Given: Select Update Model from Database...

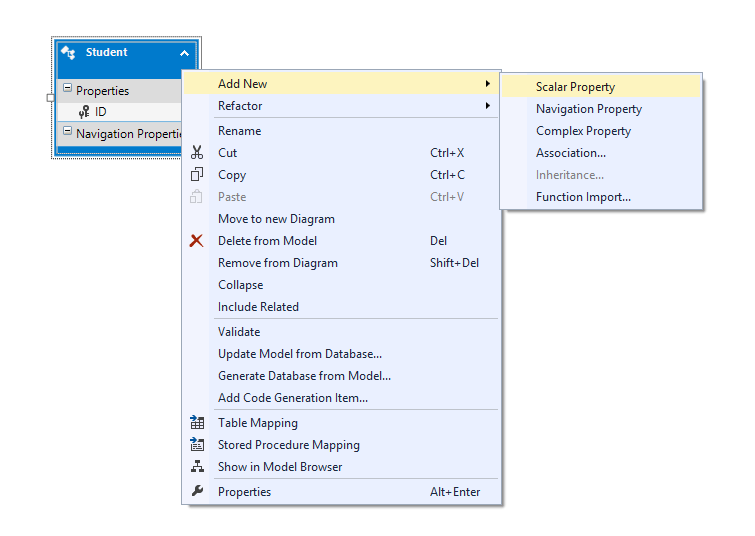Looking at the screenshot, I should (x=341, y=354).
